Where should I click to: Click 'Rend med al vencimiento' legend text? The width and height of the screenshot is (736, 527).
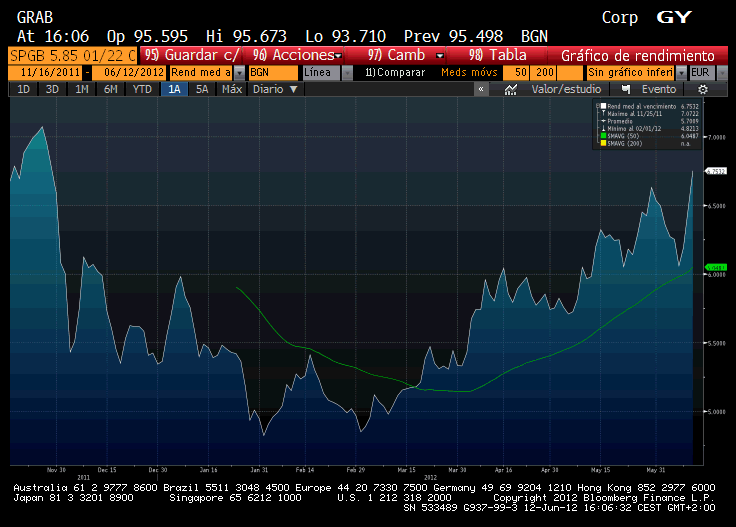tap(642, 106)
